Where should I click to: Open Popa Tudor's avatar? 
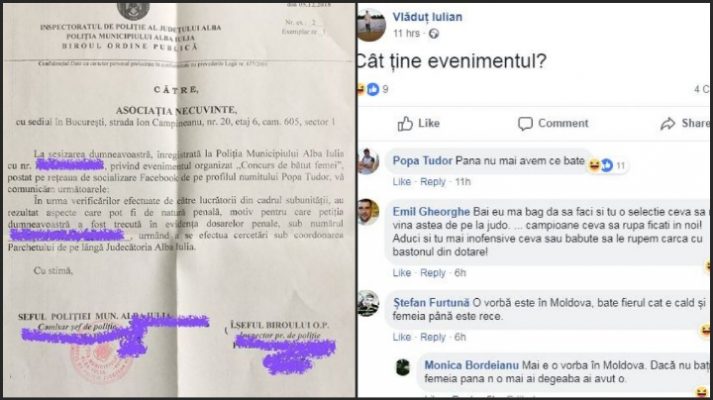pos(369,161)
